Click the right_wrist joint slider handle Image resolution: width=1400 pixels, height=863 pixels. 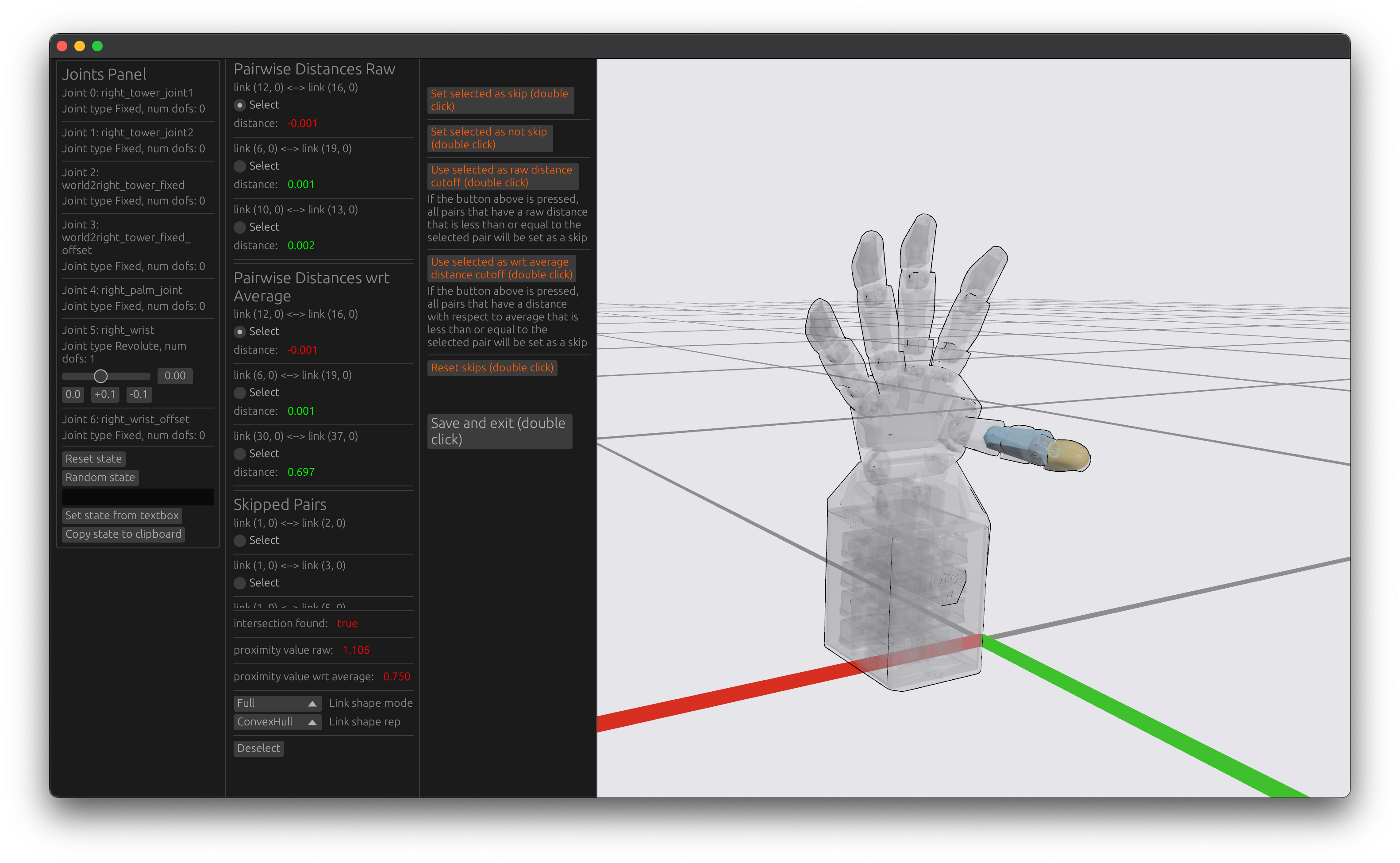point(100,376)
